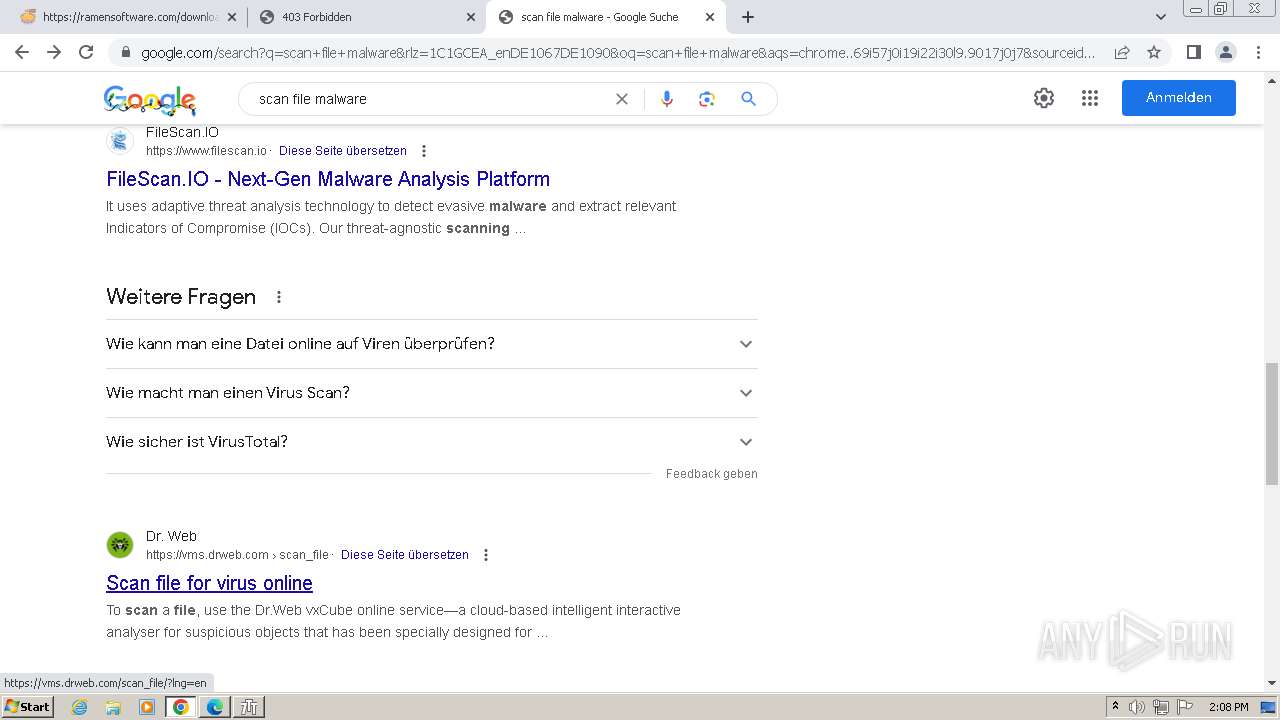Open the volume control in tray
Screen dimensions: 1280x720
click(1137, 707)
